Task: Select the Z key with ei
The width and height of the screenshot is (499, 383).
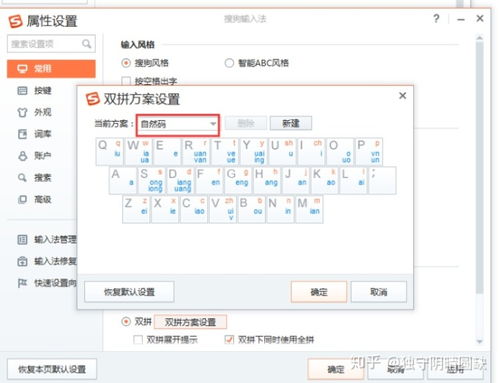Action: pos(136,209)
